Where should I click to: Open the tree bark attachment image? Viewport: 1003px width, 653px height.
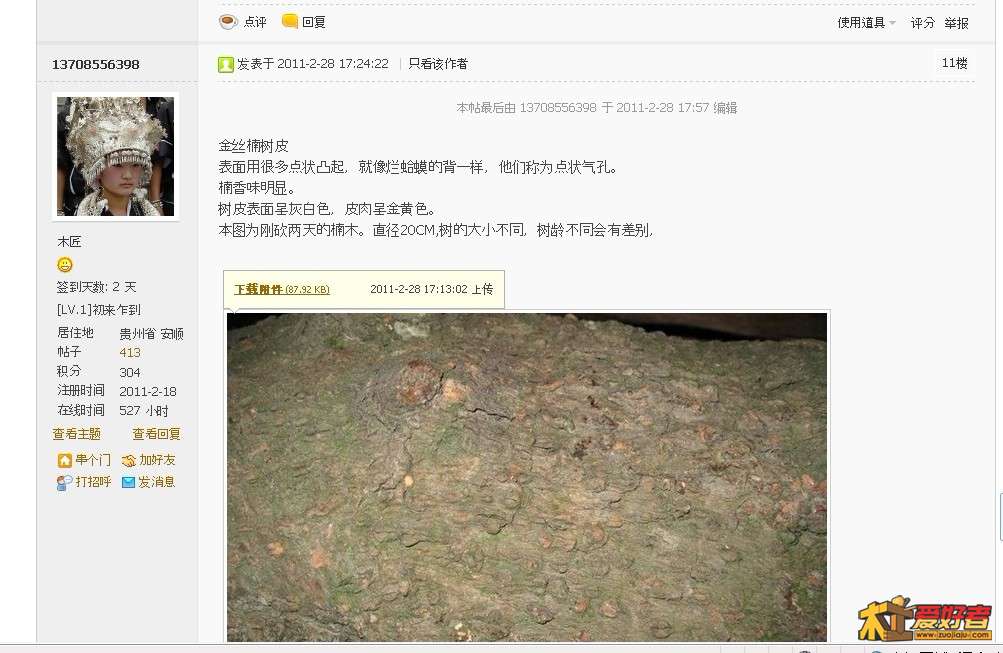point(527,477)
